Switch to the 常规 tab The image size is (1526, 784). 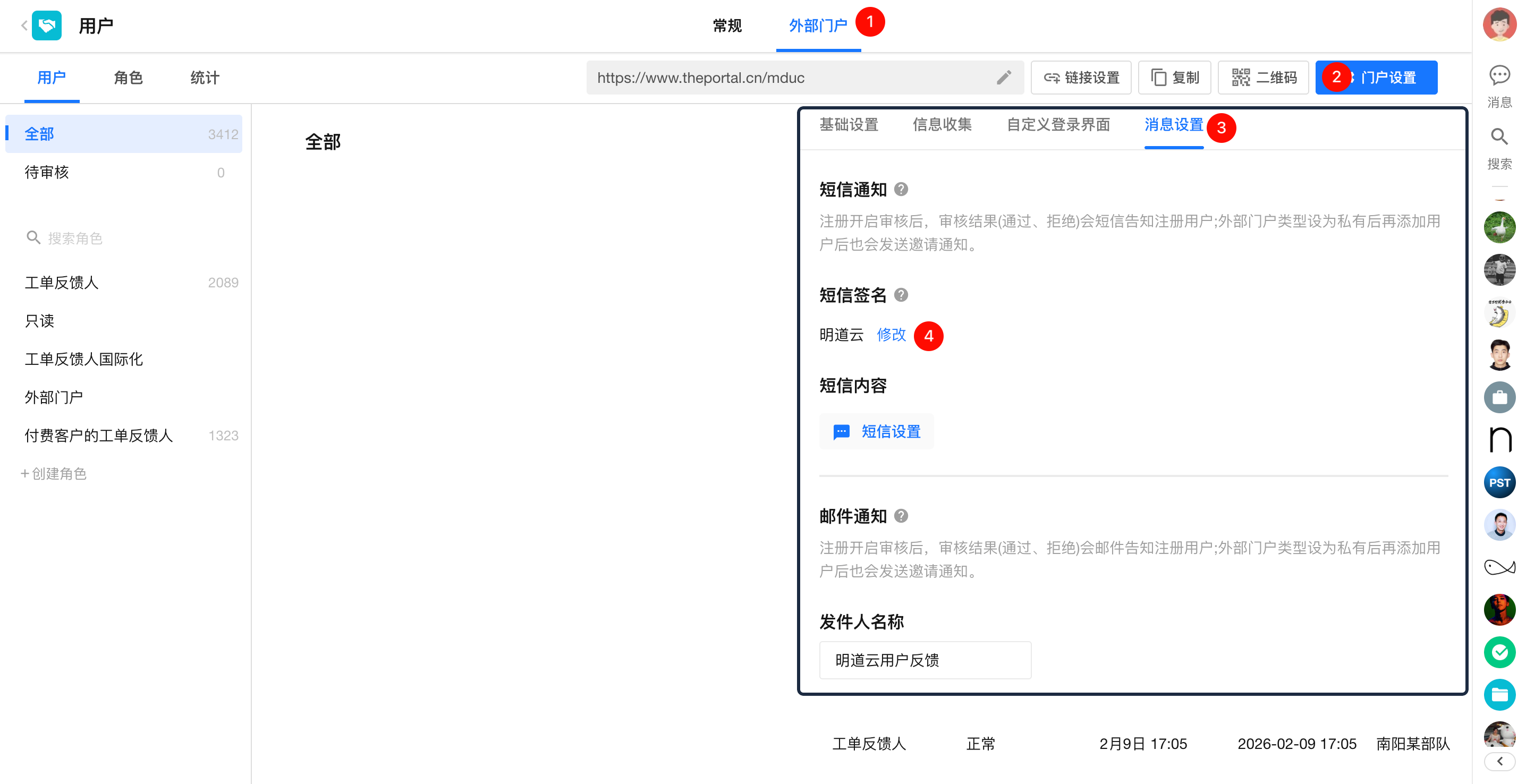[727, 25]
